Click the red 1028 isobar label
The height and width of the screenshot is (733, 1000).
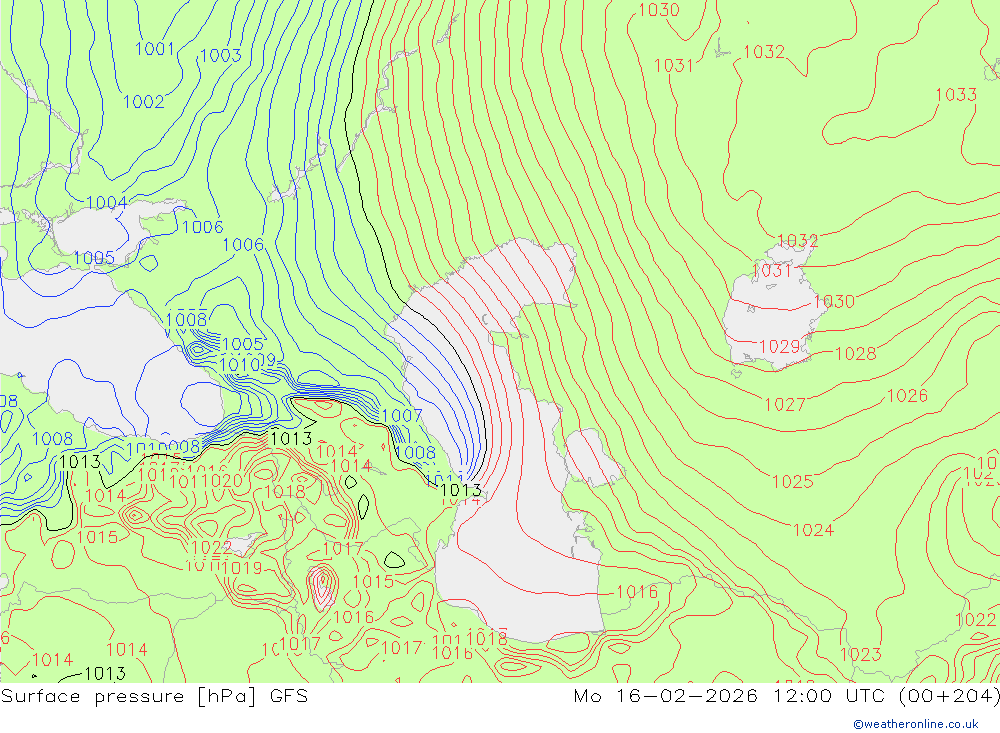pyautogui.click(x=855, y=353)
